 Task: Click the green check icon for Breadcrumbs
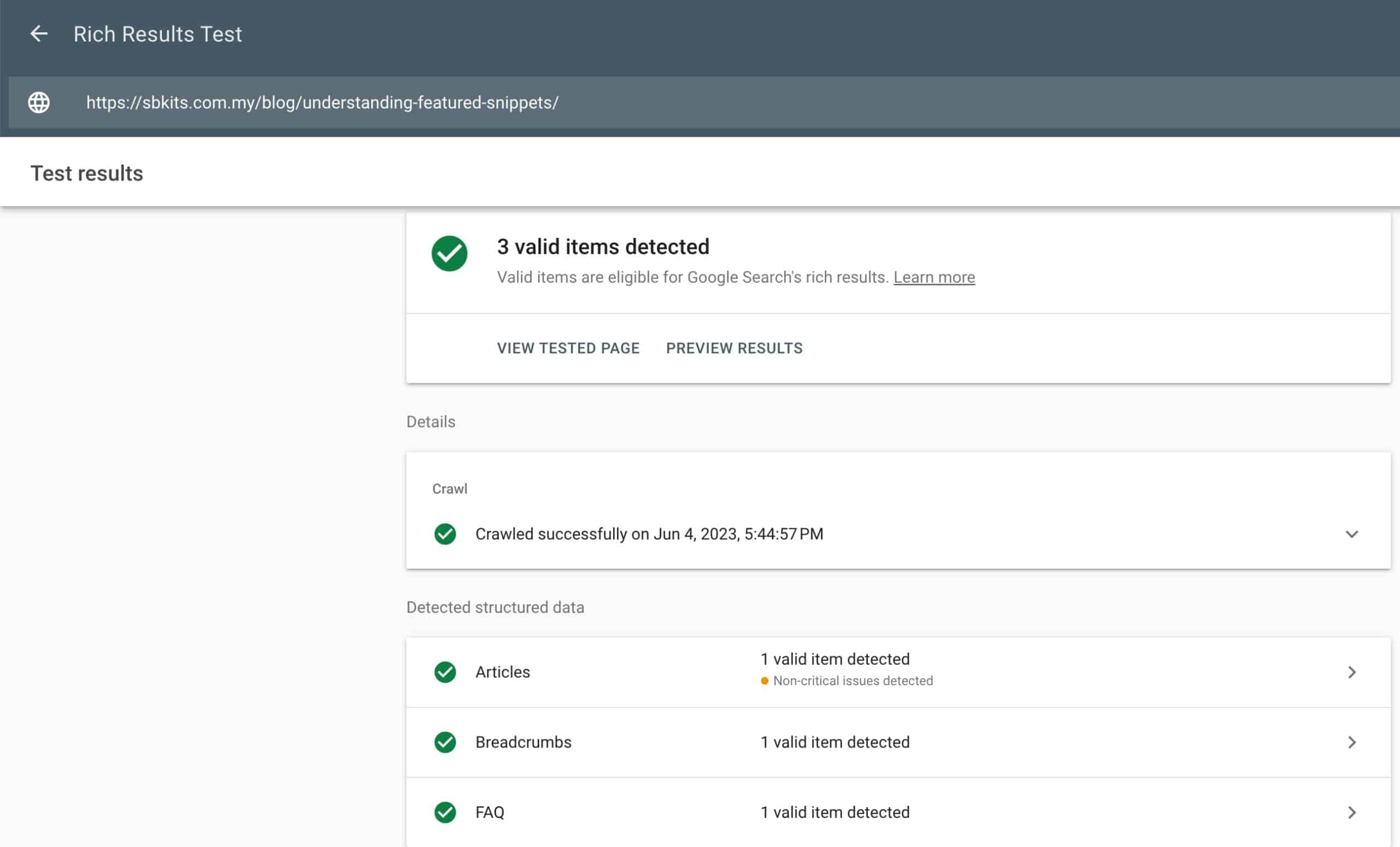point(445,742)
